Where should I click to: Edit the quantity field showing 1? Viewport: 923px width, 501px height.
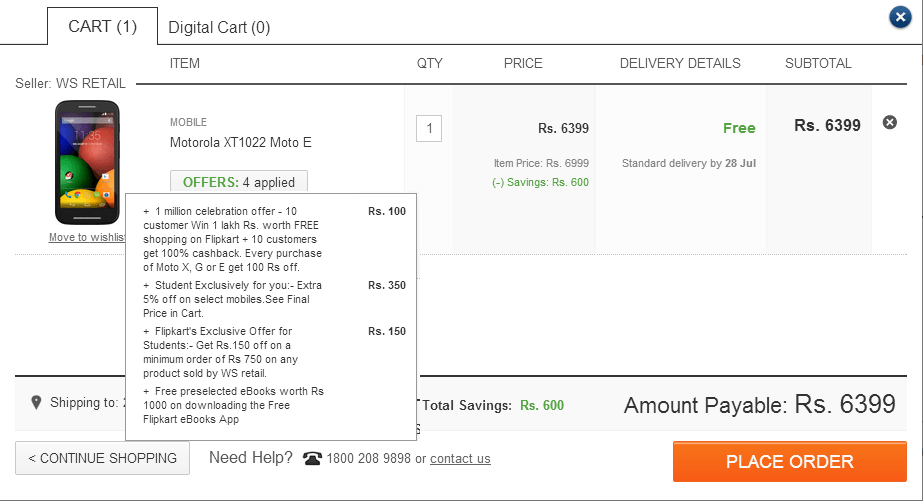[x=429, y=128]
